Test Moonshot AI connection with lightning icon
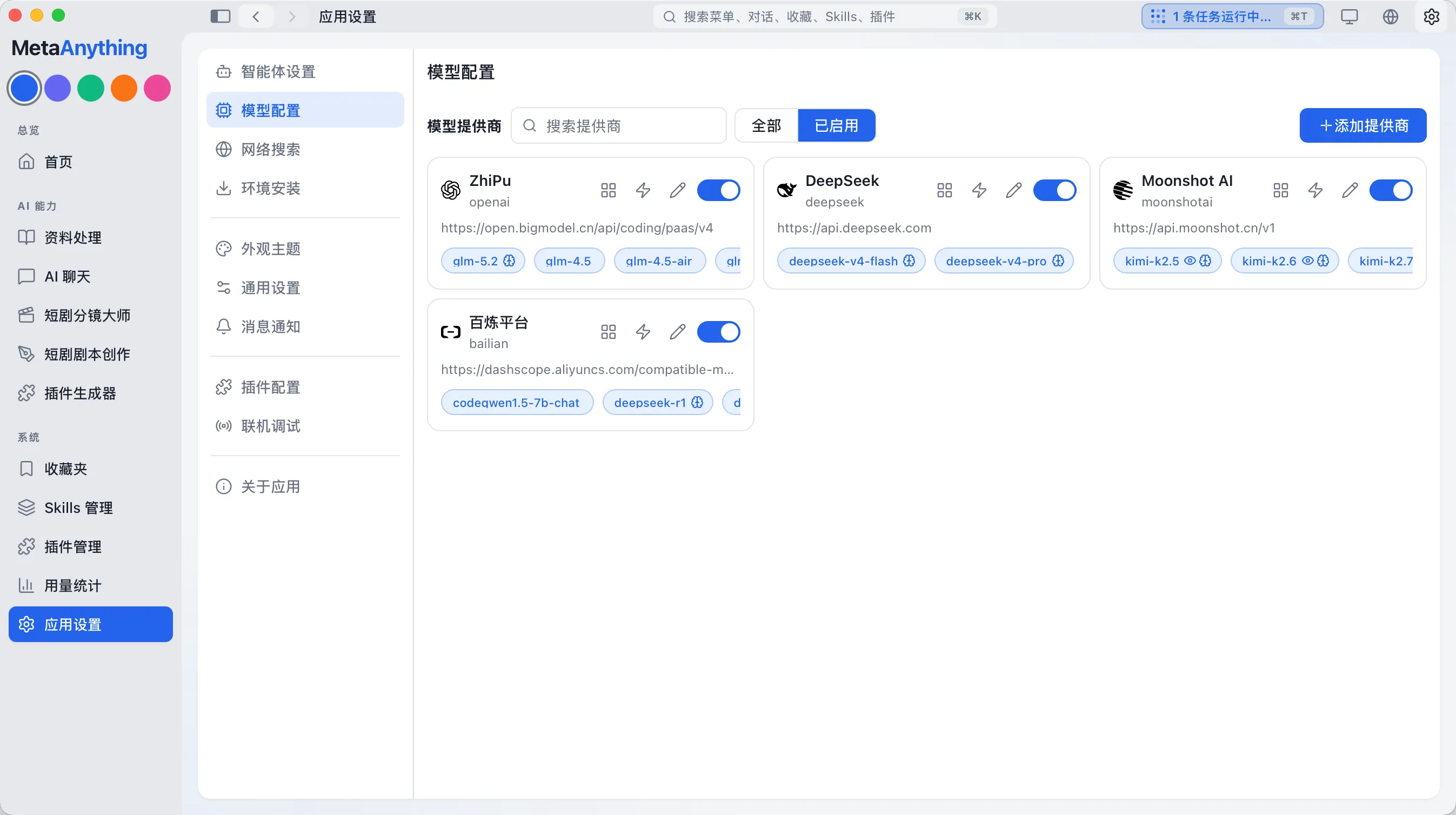This screenshot has height=815, width=1456. pos(1315,190)
